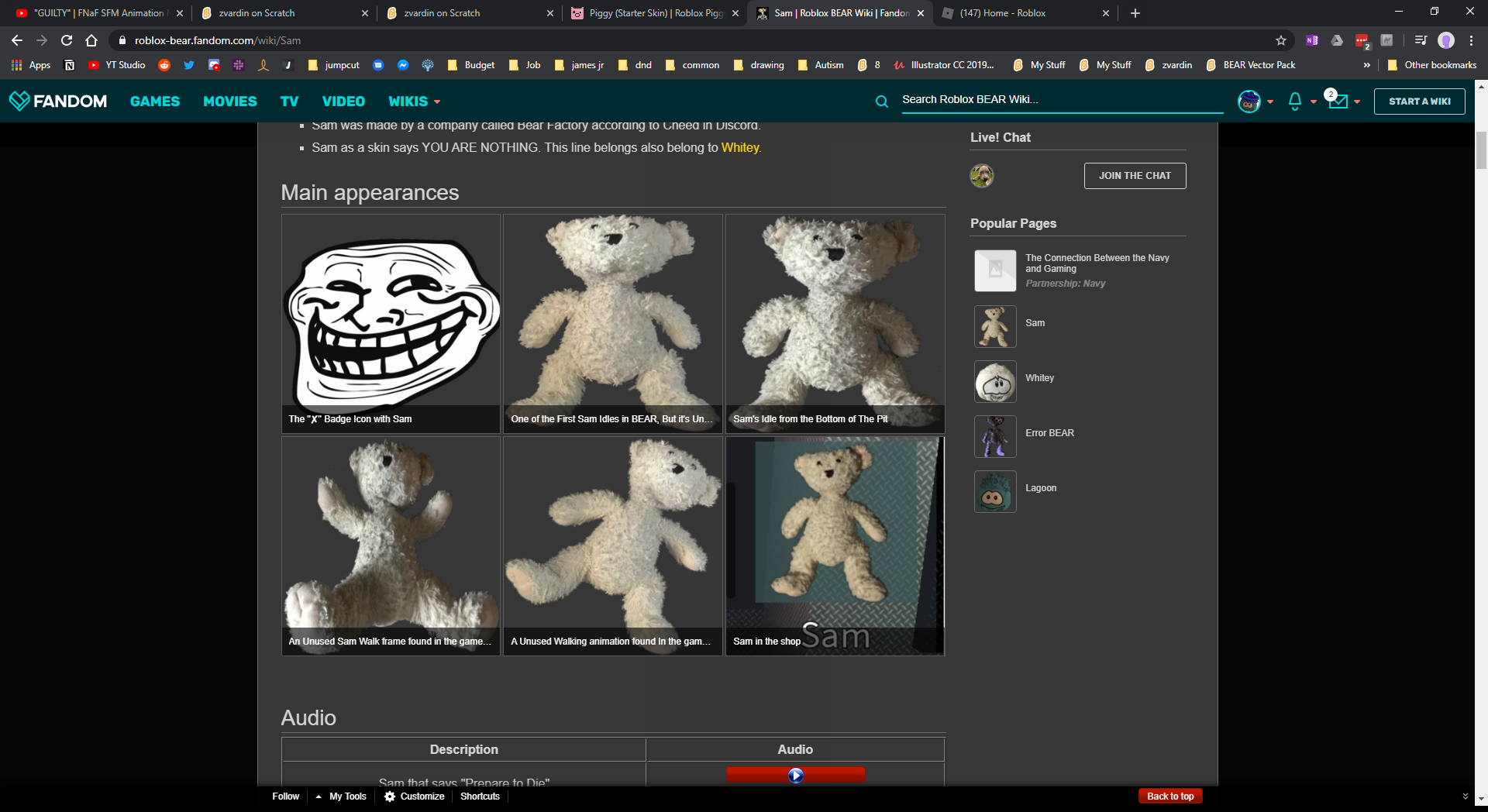Screen dimensions: 1488x812
Task: Expand My Tools menu in bottom bar
Action: coord(340,797)
